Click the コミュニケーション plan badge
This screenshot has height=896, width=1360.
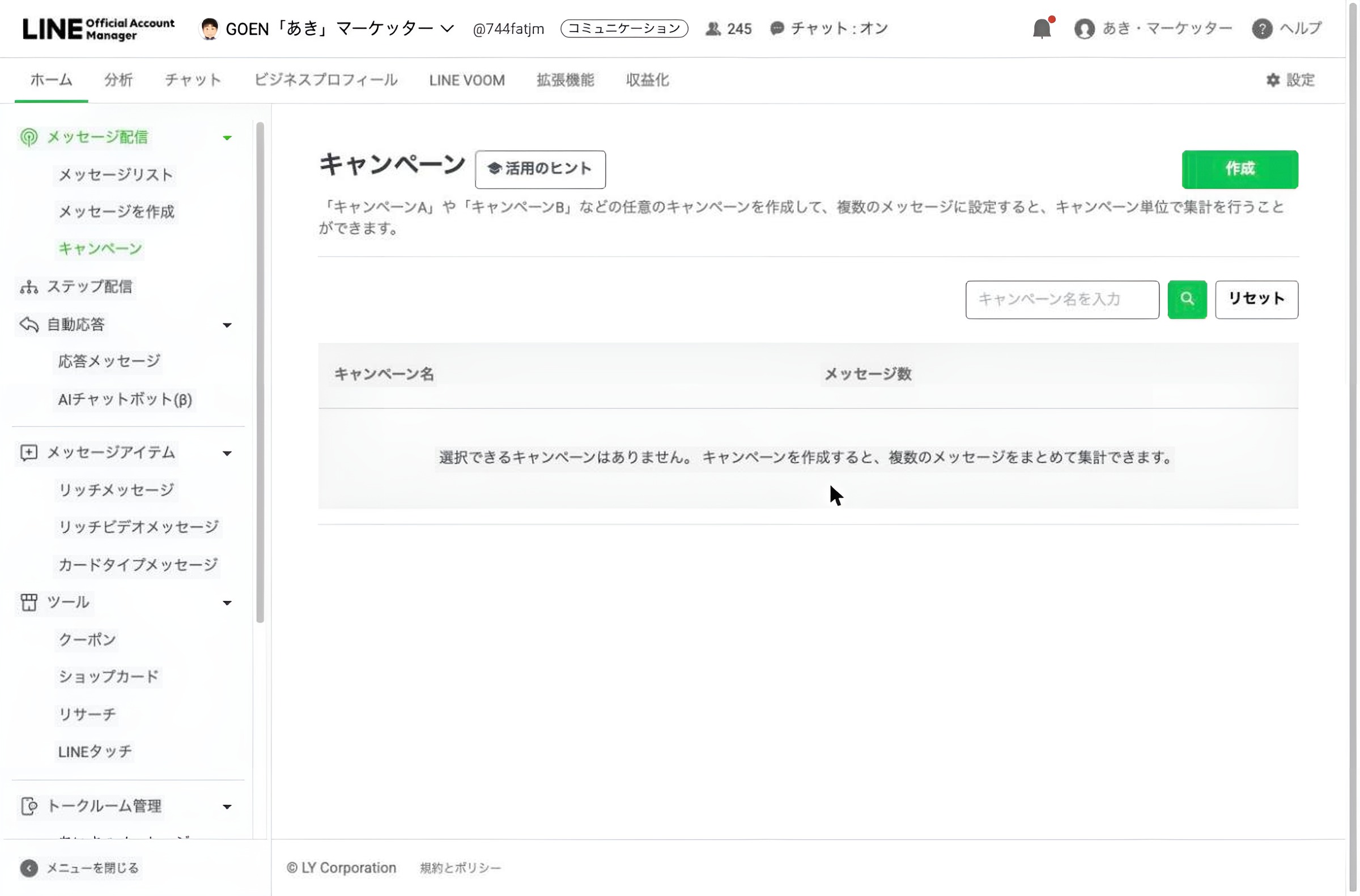coord(624,28)
